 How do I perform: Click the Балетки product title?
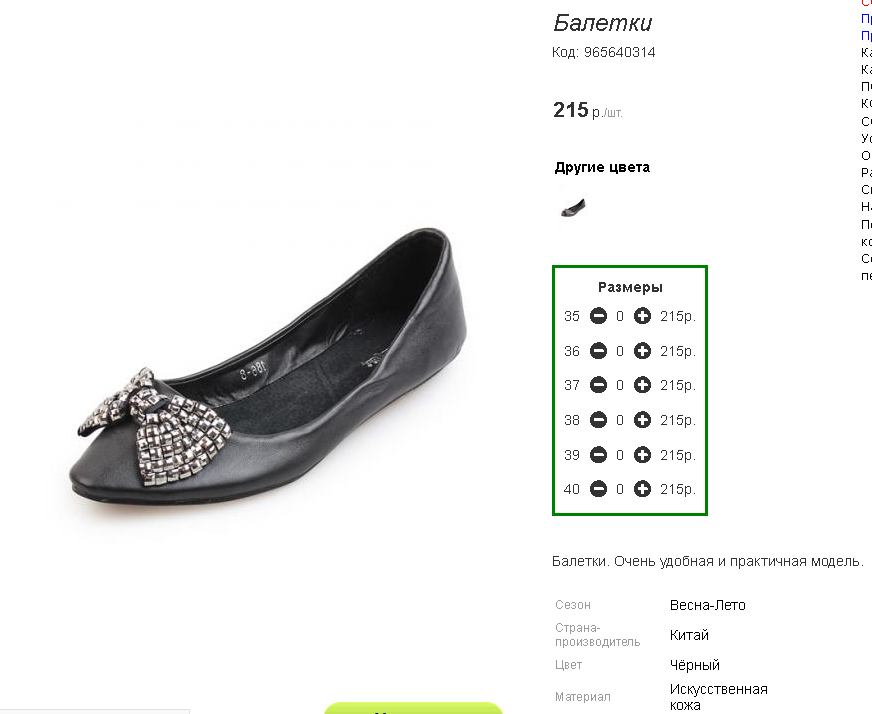click(x=603, y=23)
